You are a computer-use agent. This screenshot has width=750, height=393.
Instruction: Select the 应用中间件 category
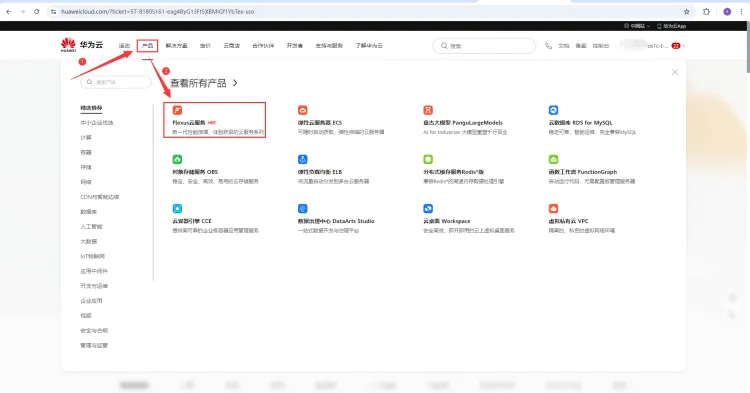(94, 271)
